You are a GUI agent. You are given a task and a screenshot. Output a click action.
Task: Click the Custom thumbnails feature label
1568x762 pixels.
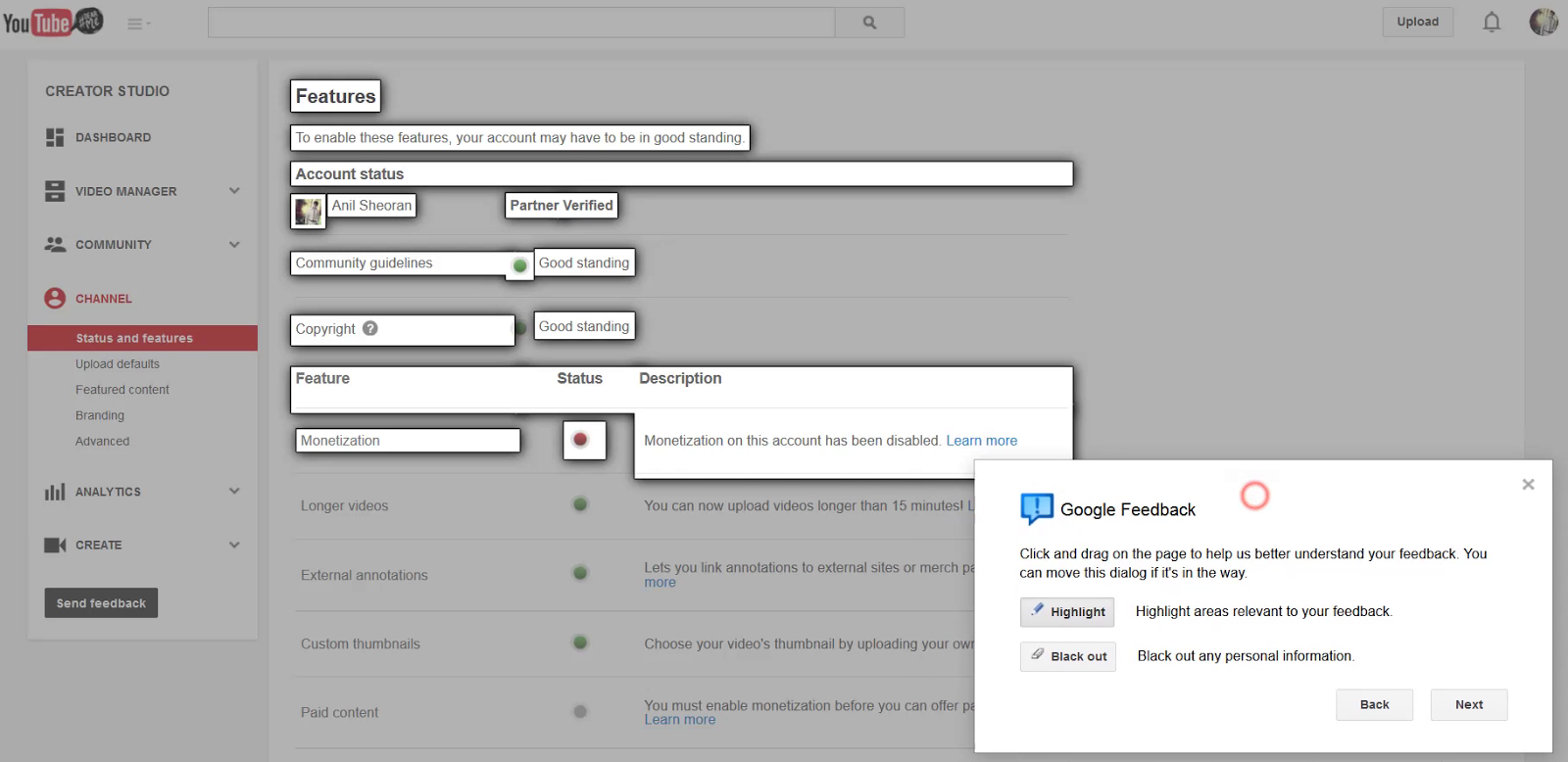point(361,643)
